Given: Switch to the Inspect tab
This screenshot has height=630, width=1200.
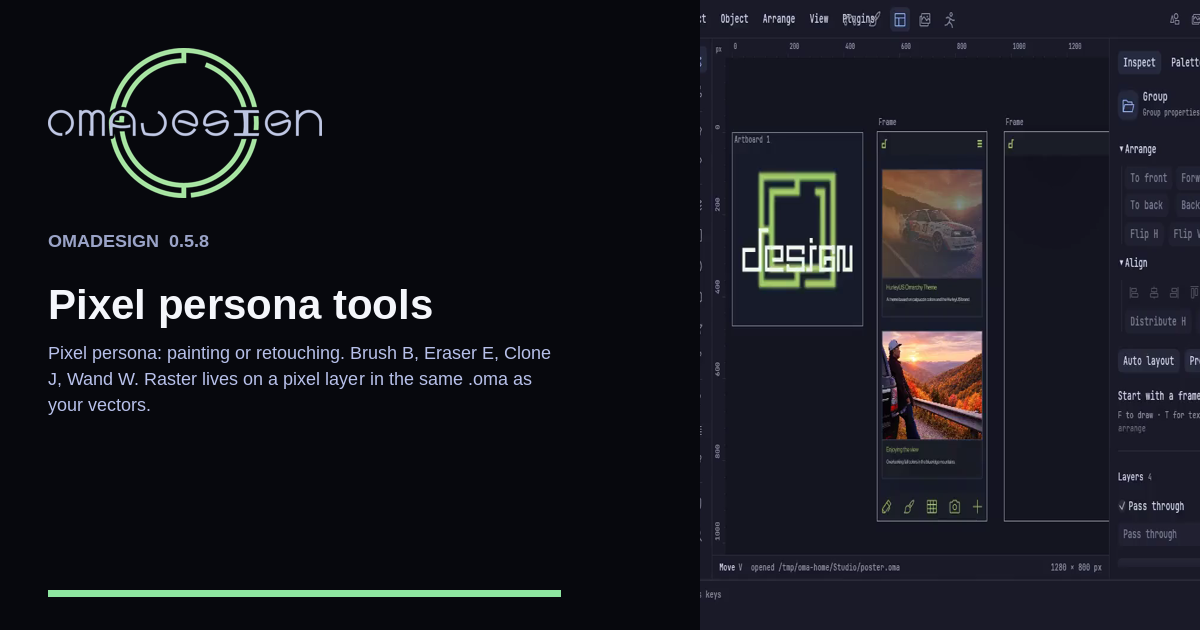Looking at the screenshot, I should tap(1139, 62).
